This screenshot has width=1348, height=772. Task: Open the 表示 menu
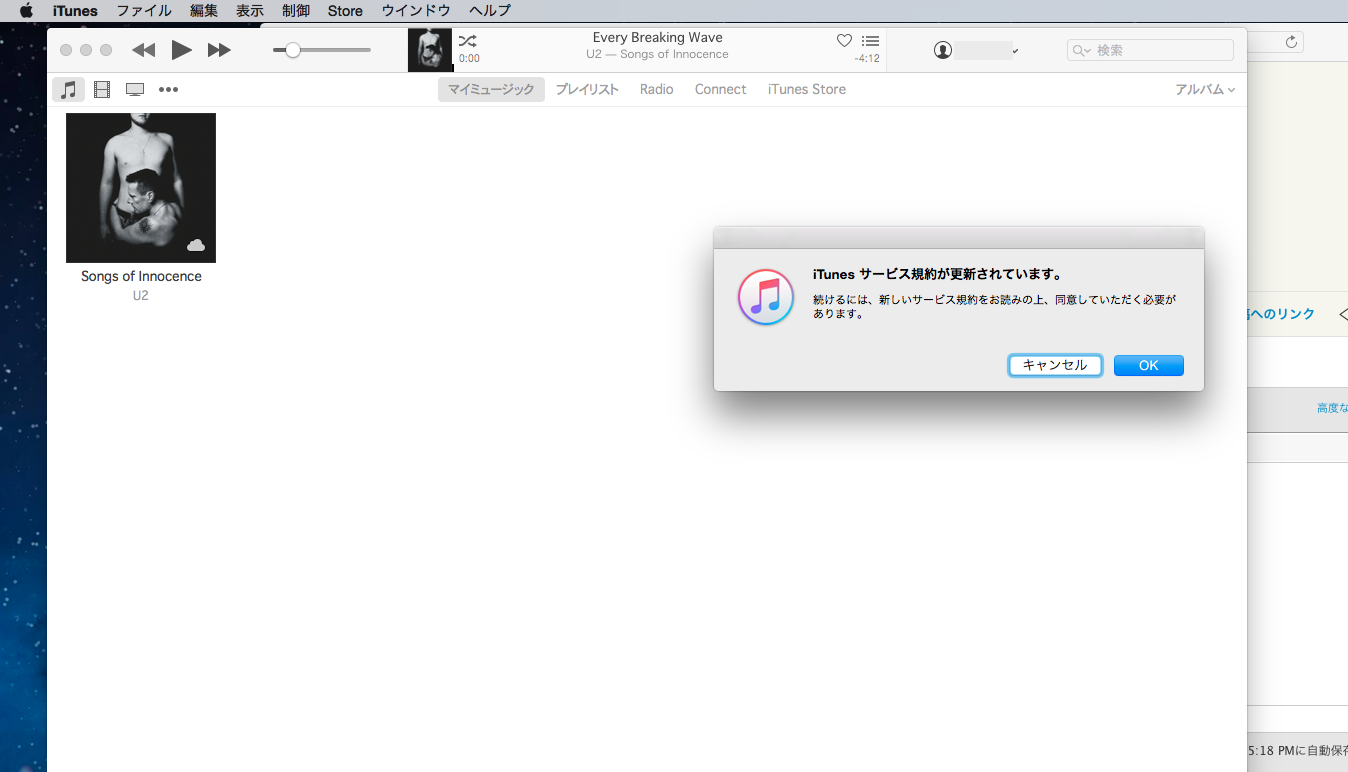coord(250,11)
